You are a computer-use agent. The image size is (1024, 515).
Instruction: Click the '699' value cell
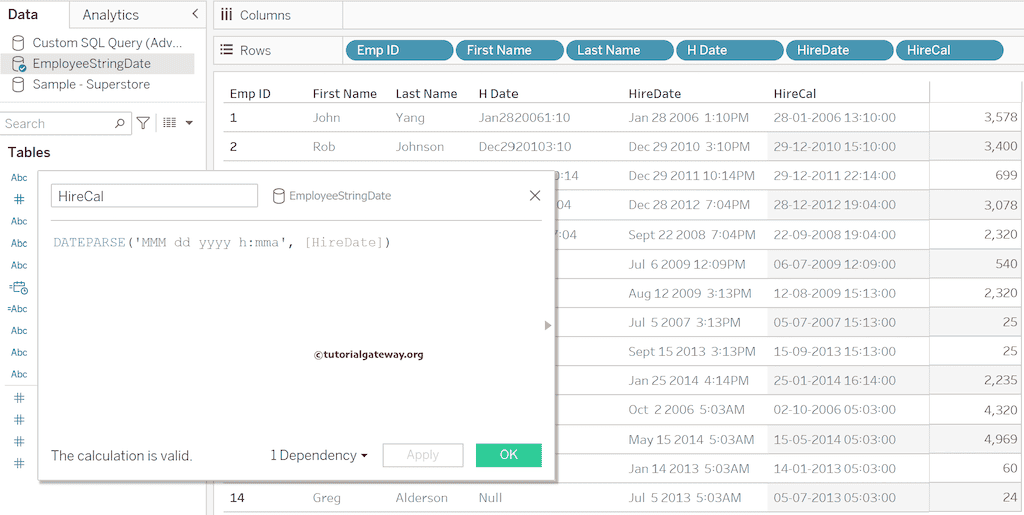[1006, 175]
